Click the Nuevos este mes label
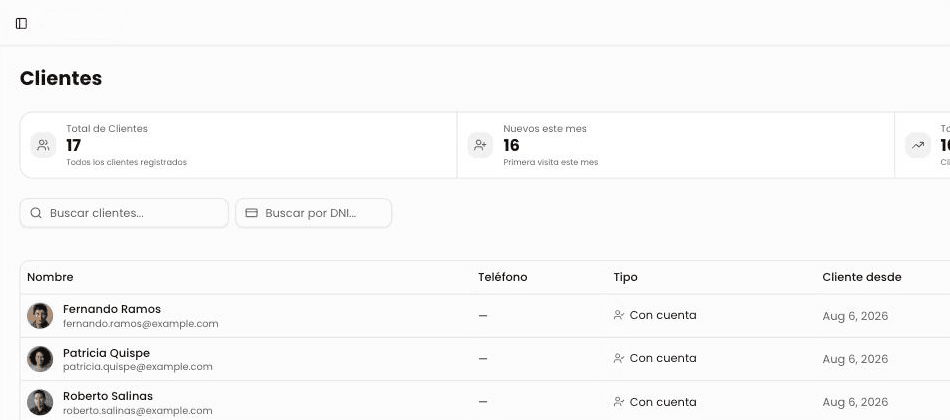 pos(545,128)
